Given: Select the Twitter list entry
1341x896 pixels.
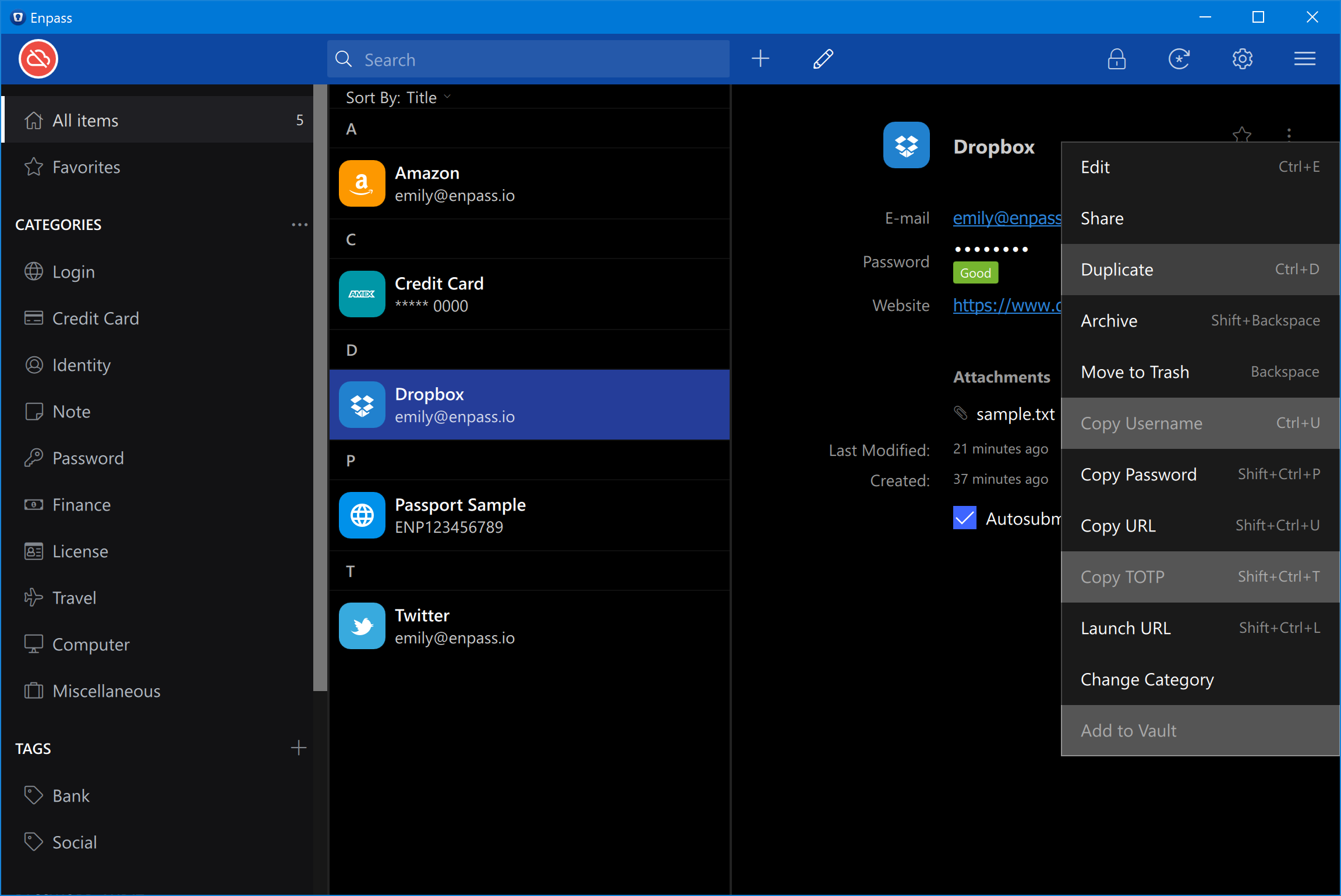Looking at the screenshot, I should (x=529, y=626).
